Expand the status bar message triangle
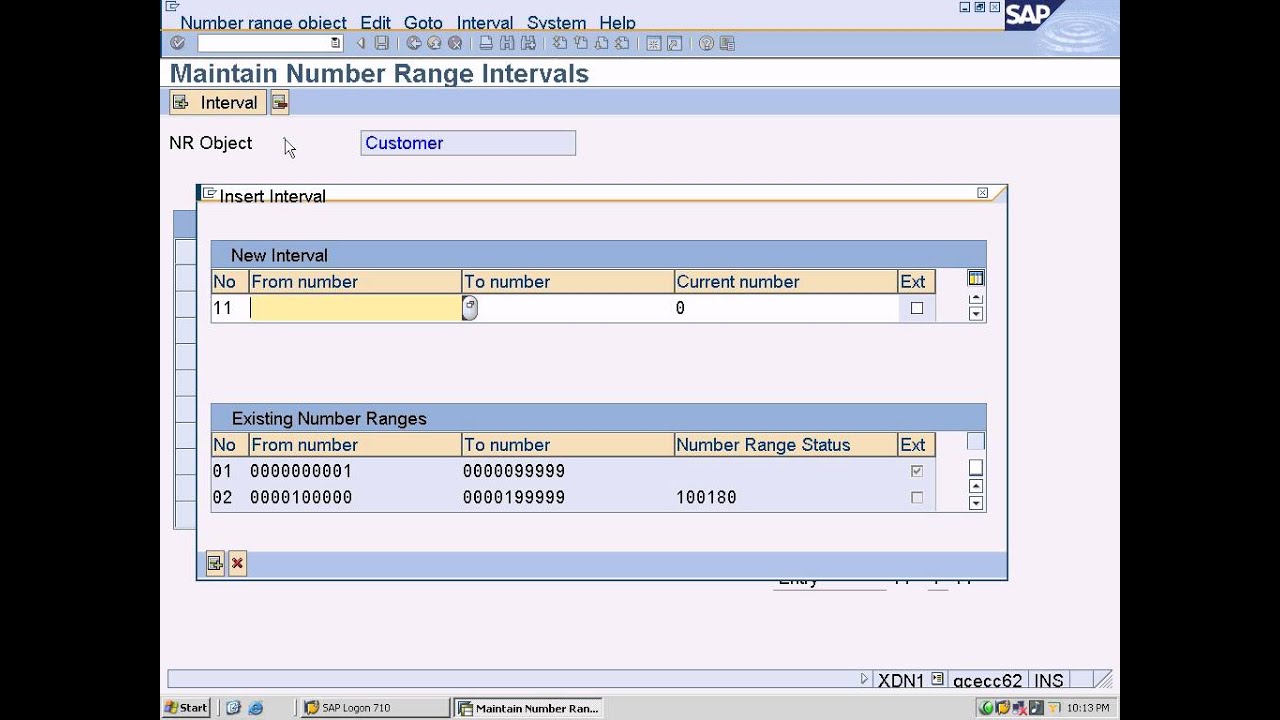1280x720 pixels. click(865, 679)
